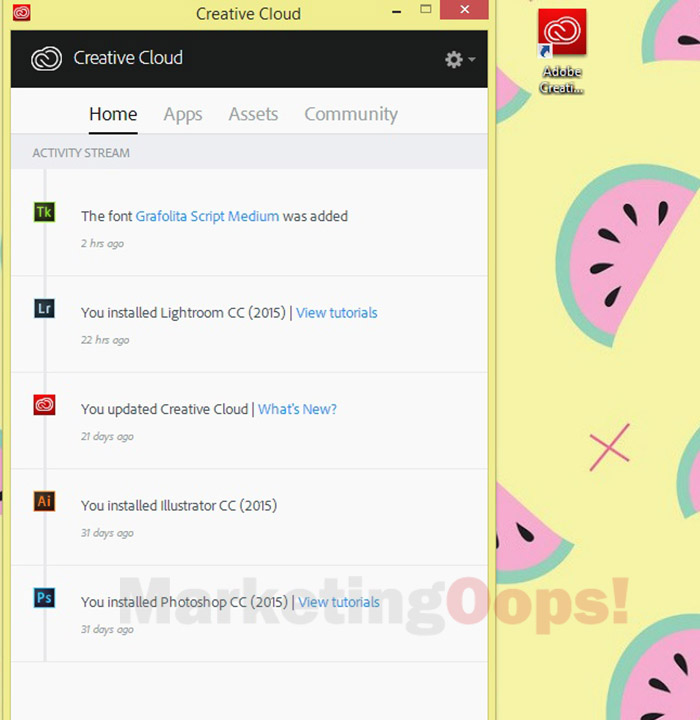700x720 pixels.
Task: Click the "2 hrs ago" timestamp
Action: pyautogui.click(x=102, y=244)
